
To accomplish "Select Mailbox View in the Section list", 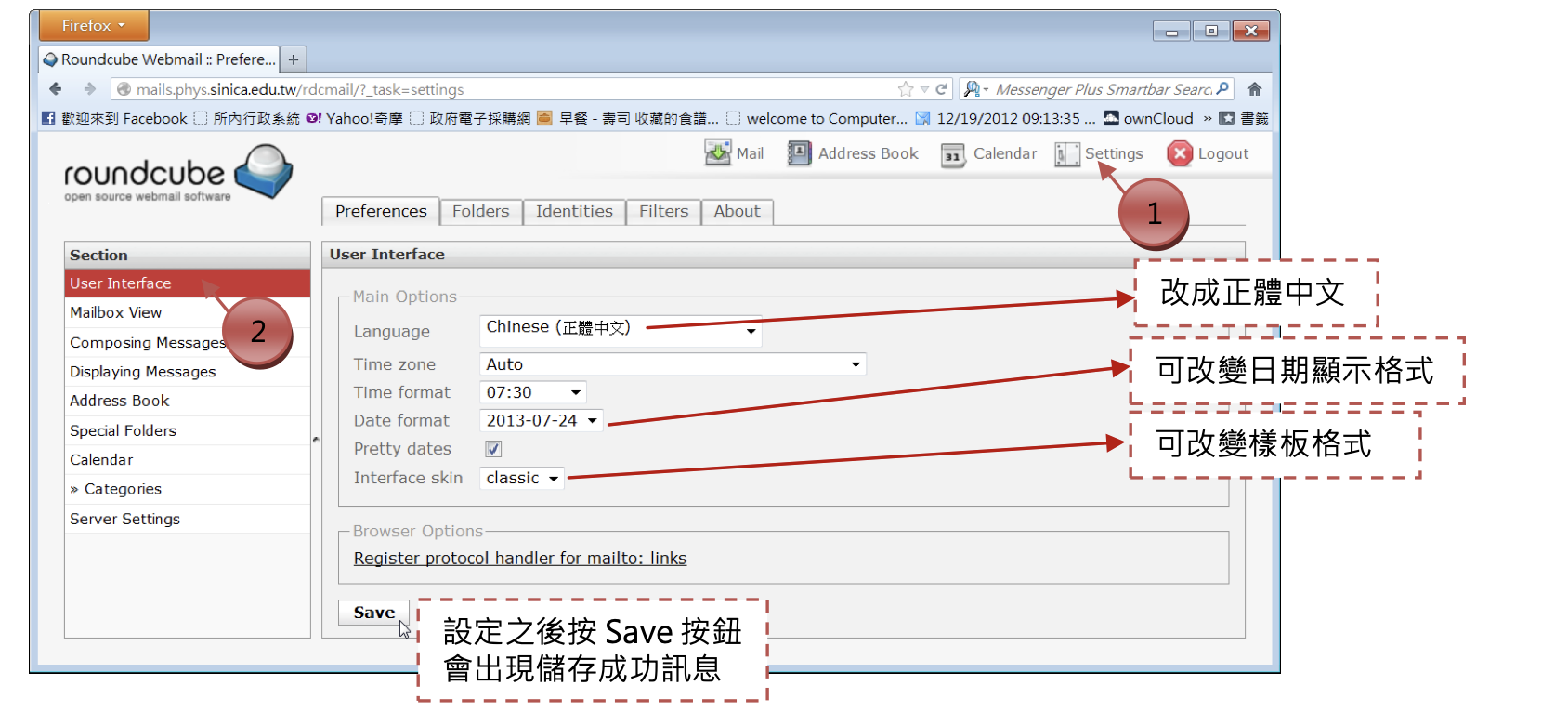I will [116, 312].
